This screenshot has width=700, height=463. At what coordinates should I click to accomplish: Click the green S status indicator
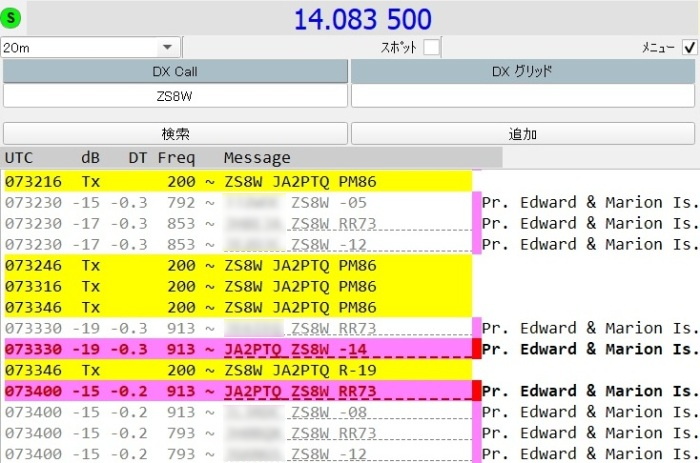pos(11,18)
